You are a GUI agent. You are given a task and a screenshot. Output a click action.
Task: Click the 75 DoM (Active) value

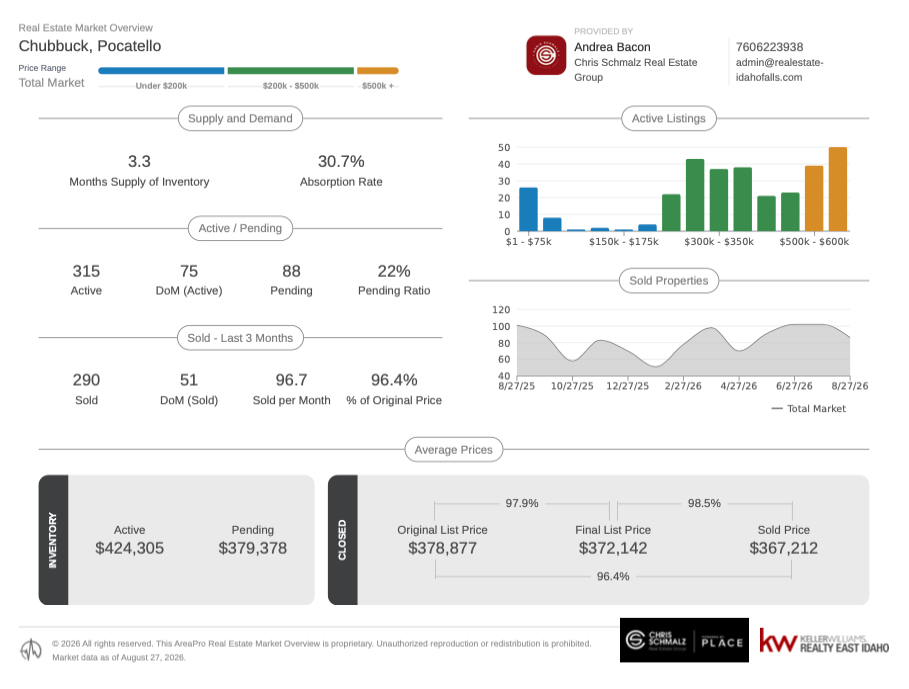coord(189,271)
